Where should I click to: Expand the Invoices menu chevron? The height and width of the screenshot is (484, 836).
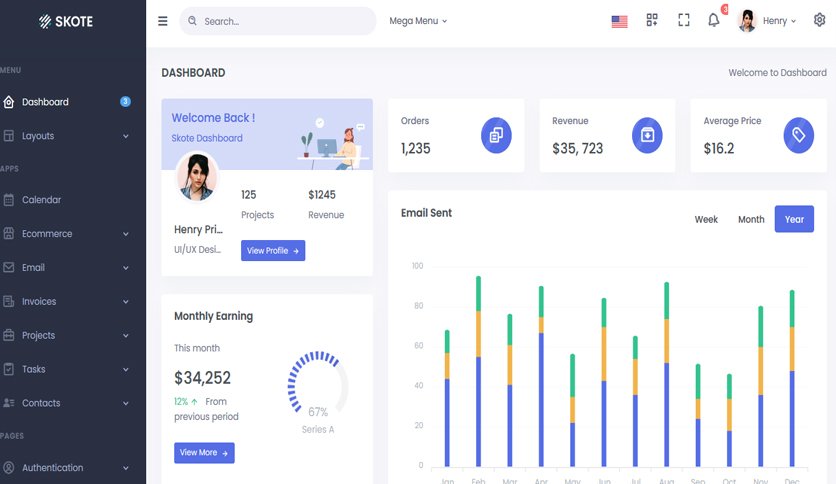click(126, 302)
